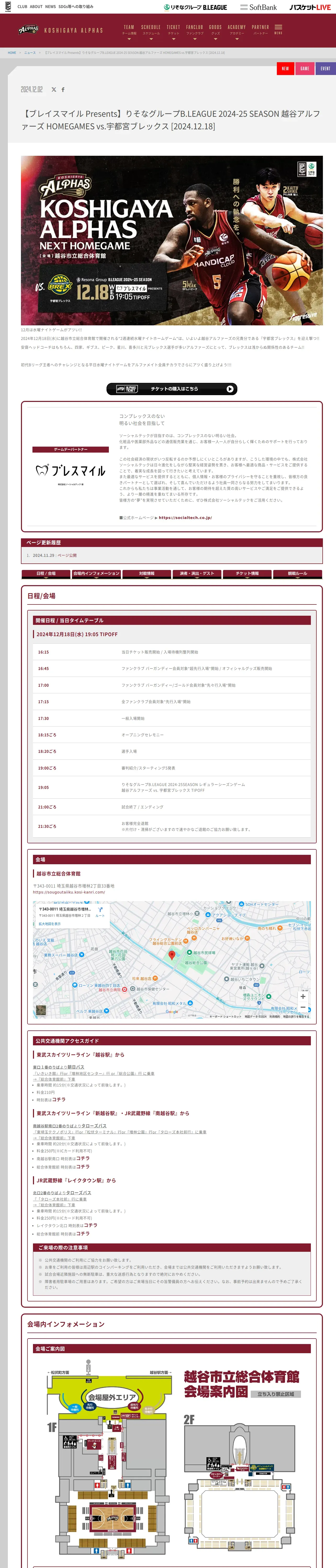This screenshot has height=1568, width=336.
Task: Open the Basket LIVE logo link
Action: tap(310, 7)
